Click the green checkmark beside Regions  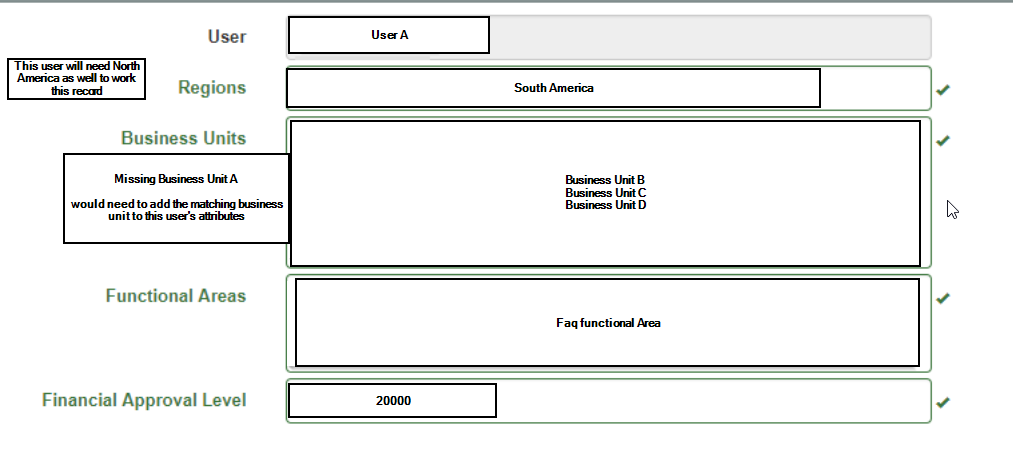tap(942, 90)
